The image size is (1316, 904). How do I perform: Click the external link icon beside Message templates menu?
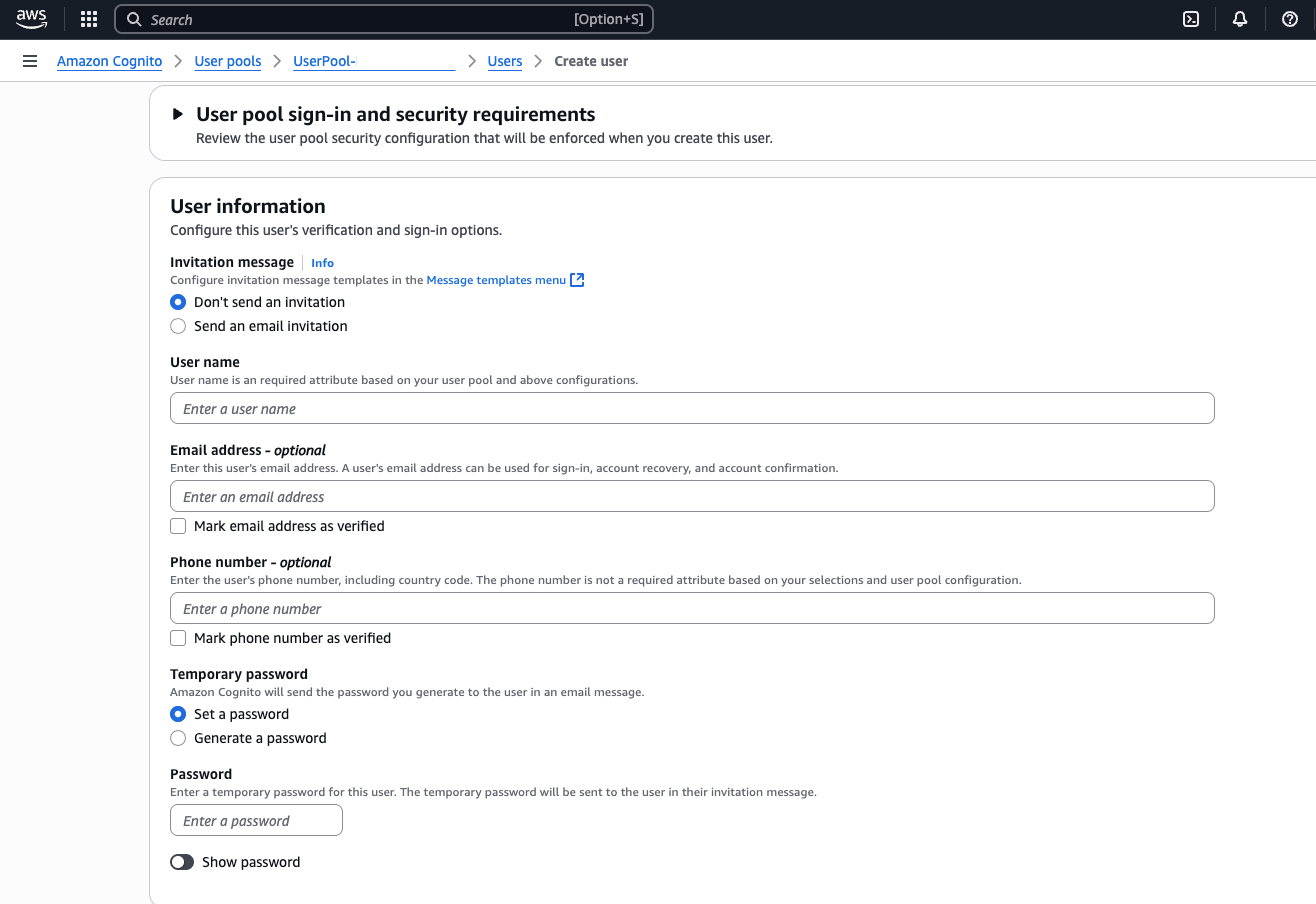pos(577,280)
